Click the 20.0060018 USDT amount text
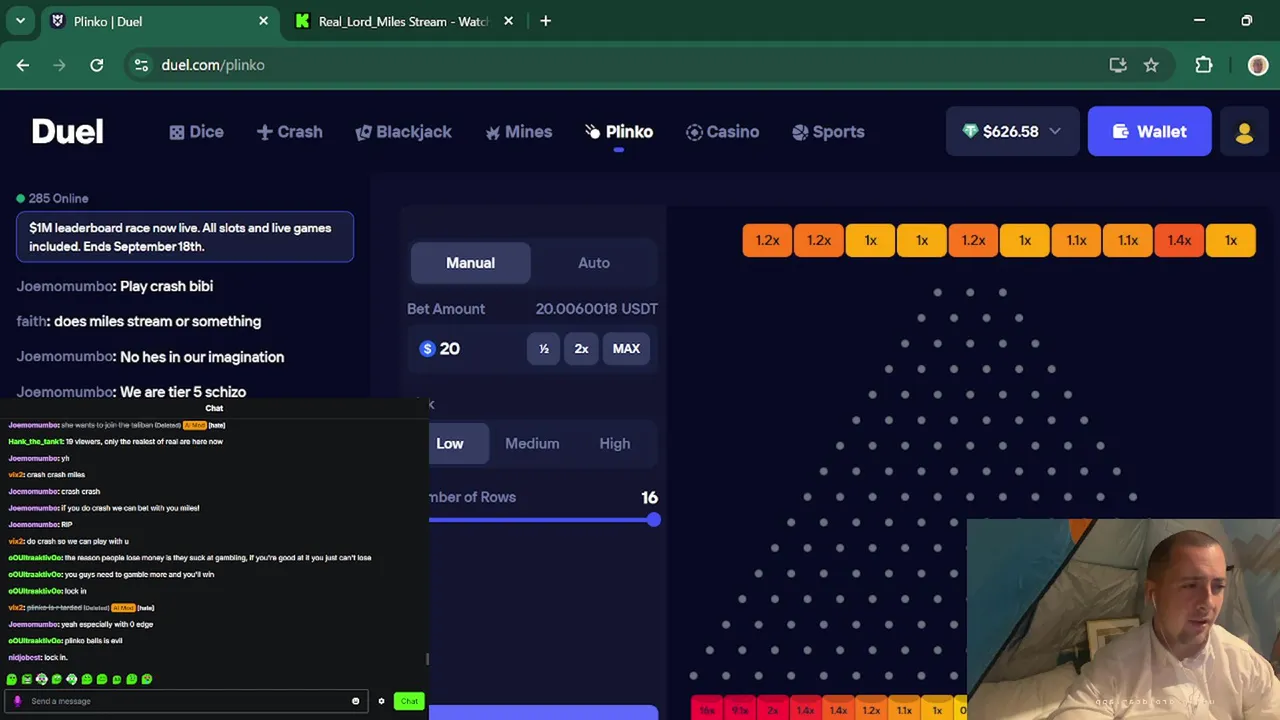 (596, 309)
